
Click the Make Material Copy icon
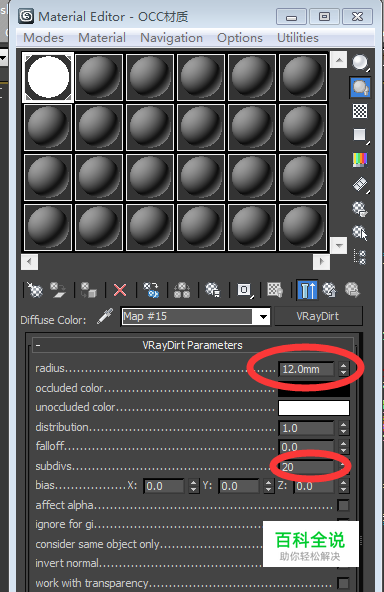click(151, 290)
